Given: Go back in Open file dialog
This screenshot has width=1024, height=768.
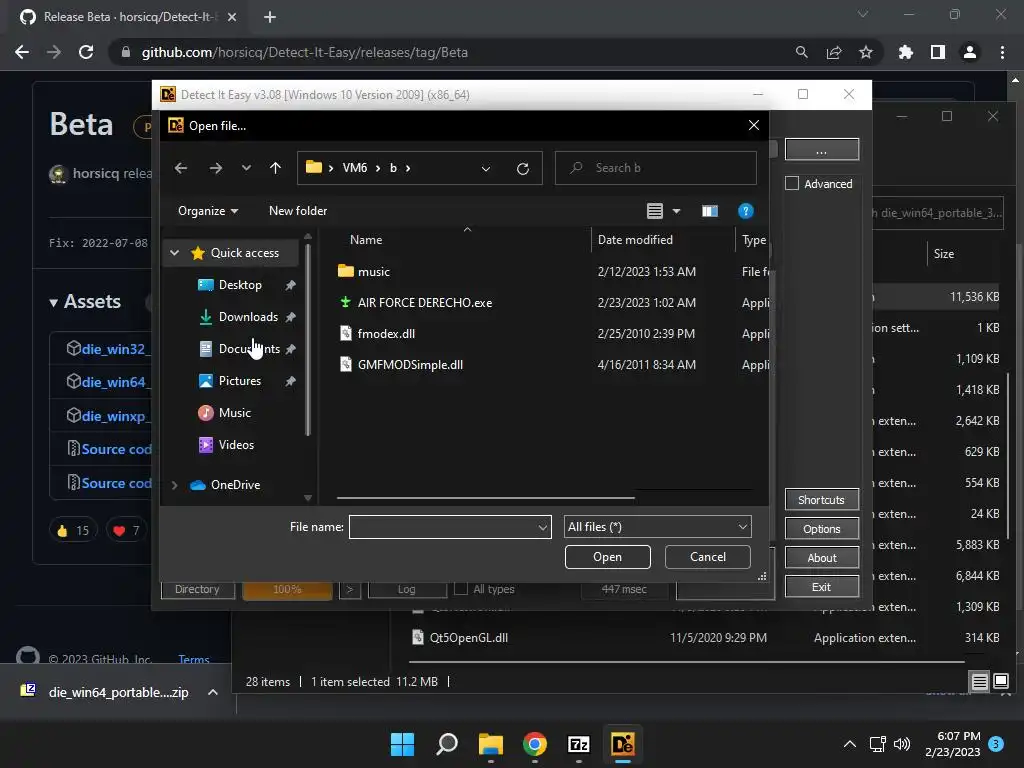Looking at the screenshot, I should click(x=181, y=168).
